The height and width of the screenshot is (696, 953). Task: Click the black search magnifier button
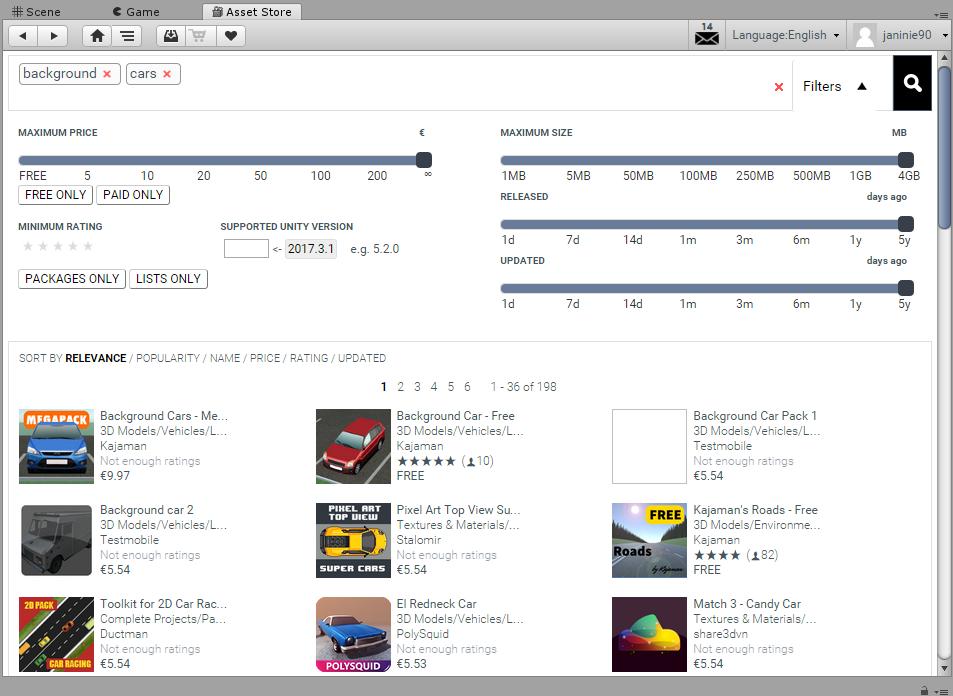click(912, 83)
